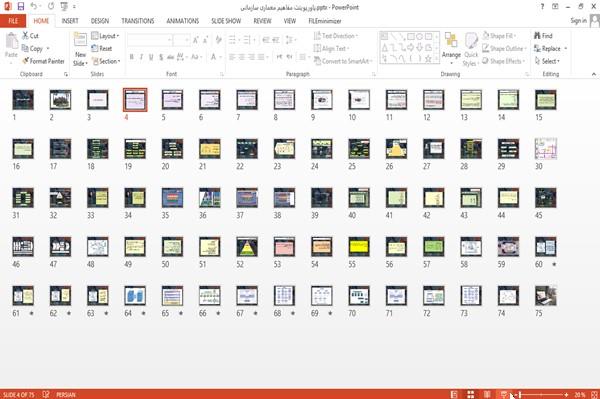Add a New Slide
The height and width of the screenshot is (399, 600).
(x=80, y=49)
